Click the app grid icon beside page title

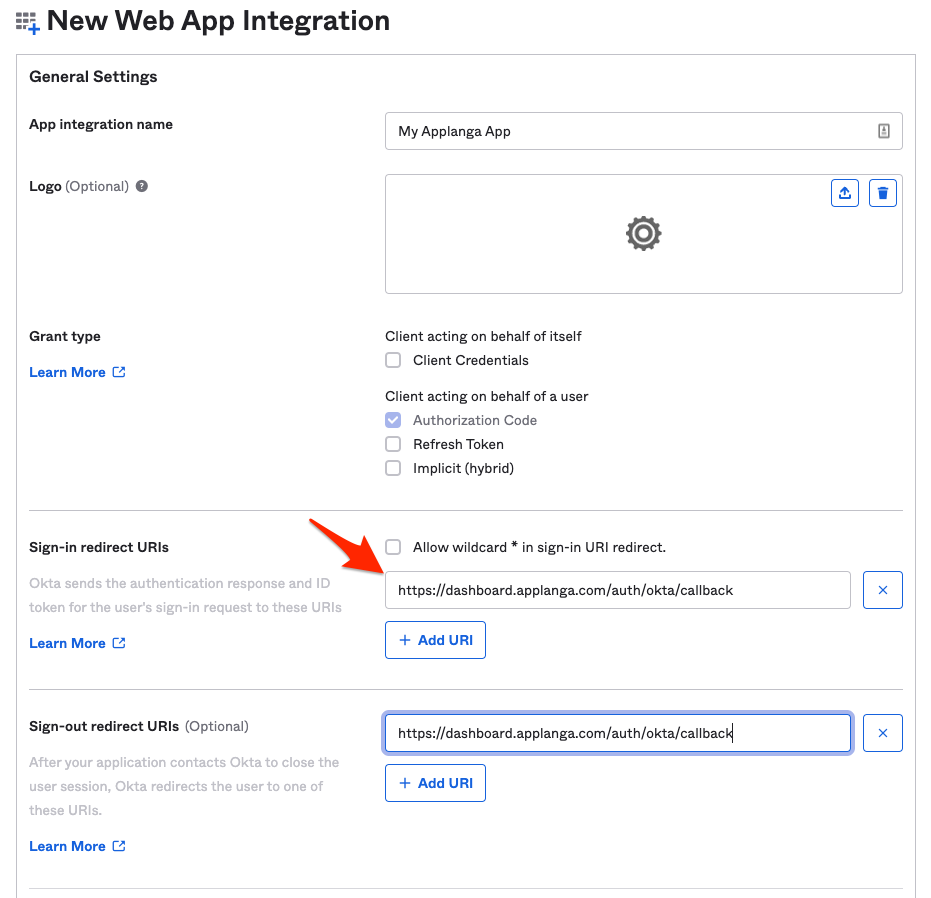coord(27,23)
